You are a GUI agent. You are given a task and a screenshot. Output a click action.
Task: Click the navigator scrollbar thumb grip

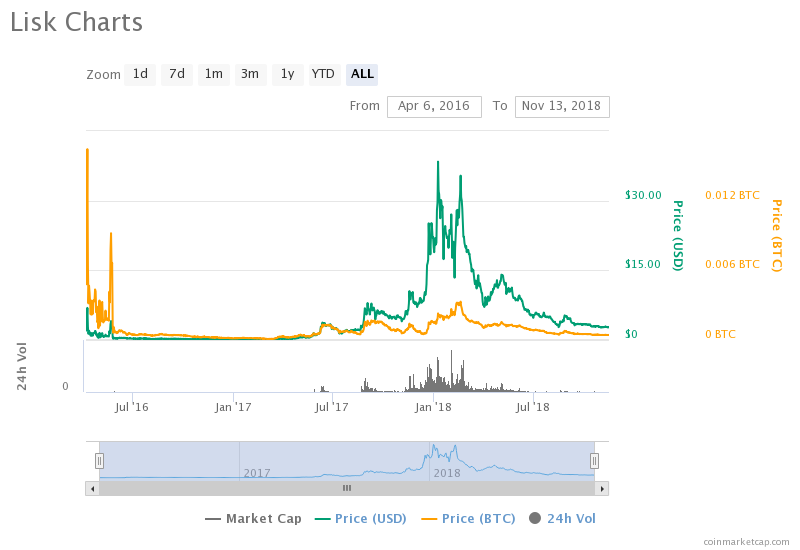(347, 489)
